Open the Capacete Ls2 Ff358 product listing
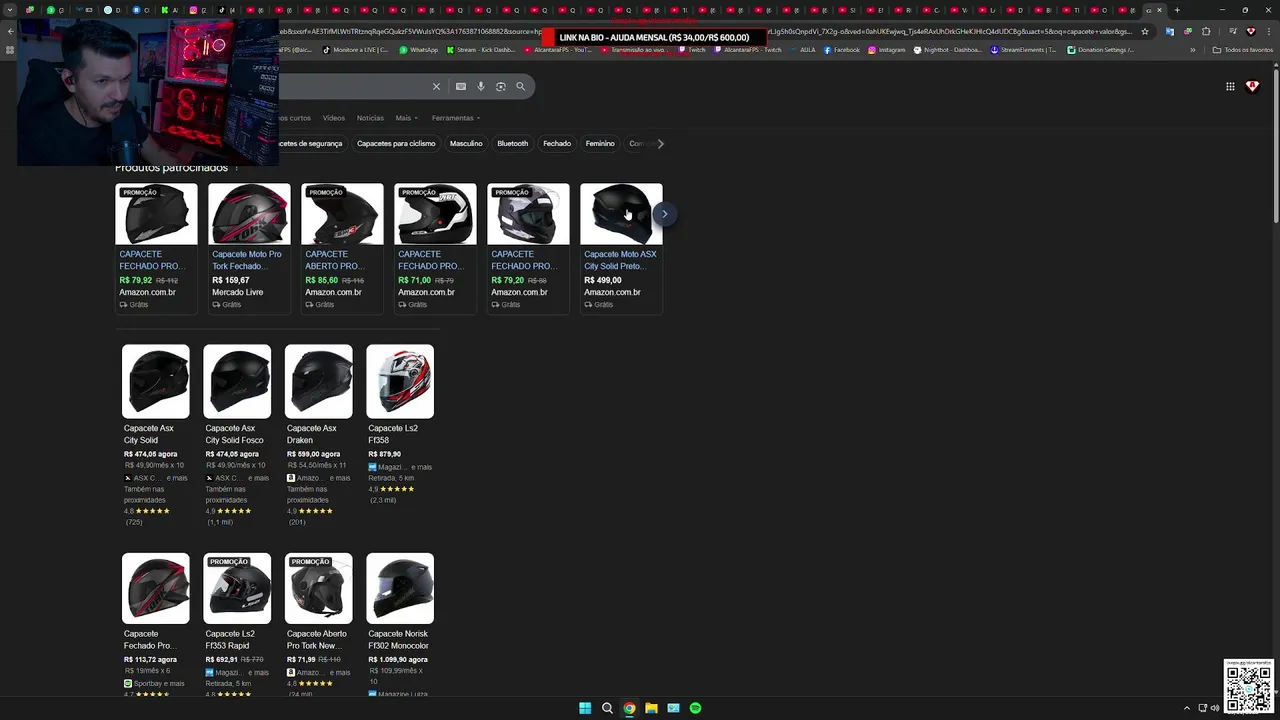The height and width of the screenshot is (720, 1280). [400, 425]
